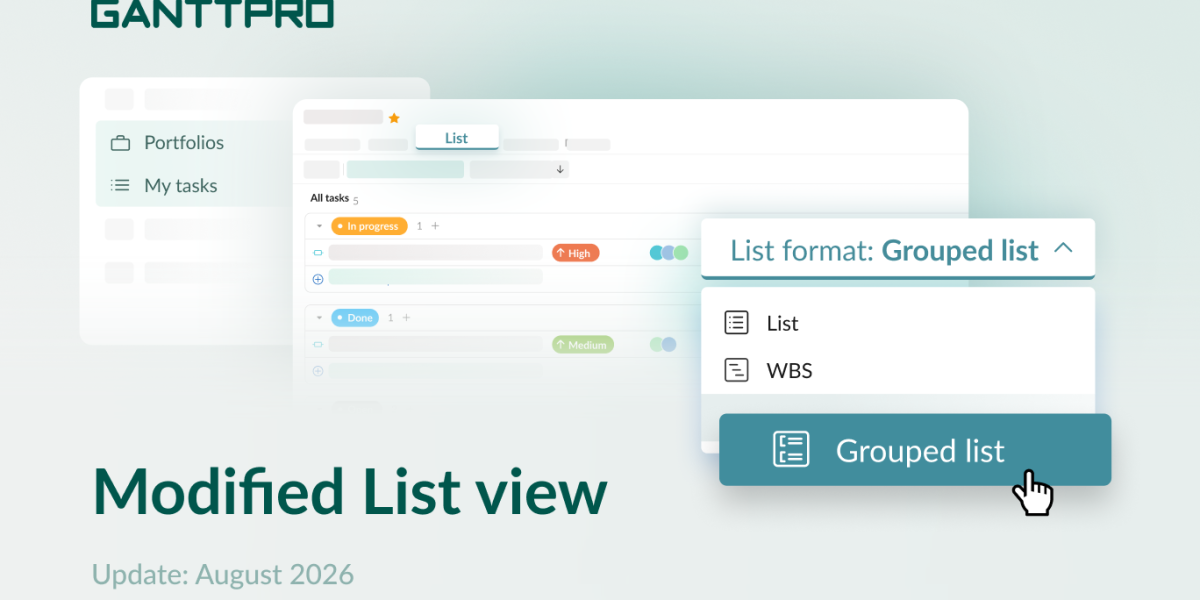Add task with plus beside In progress
This screenshot has height=600, width=1200.
[x=435, y=226]
